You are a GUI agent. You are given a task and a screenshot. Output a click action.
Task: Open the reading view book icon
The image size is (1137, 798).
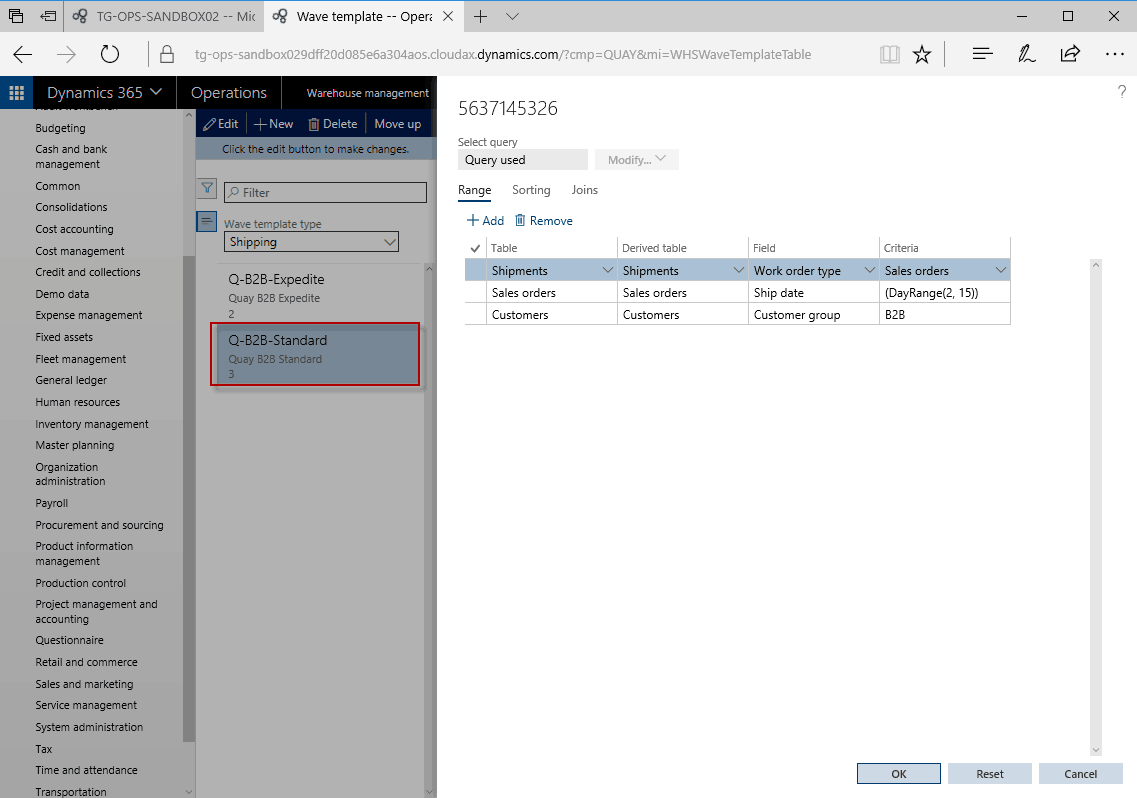point(890,54)
